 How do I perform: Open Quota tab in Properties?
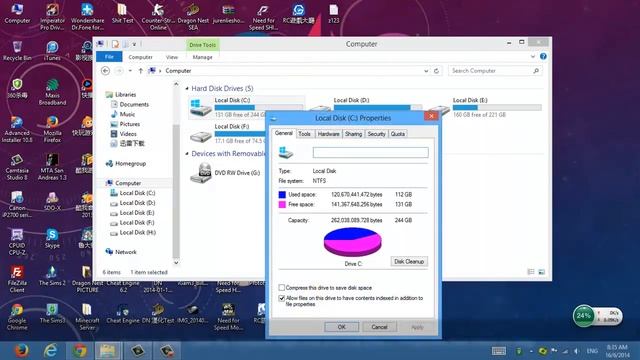[398, 134]
